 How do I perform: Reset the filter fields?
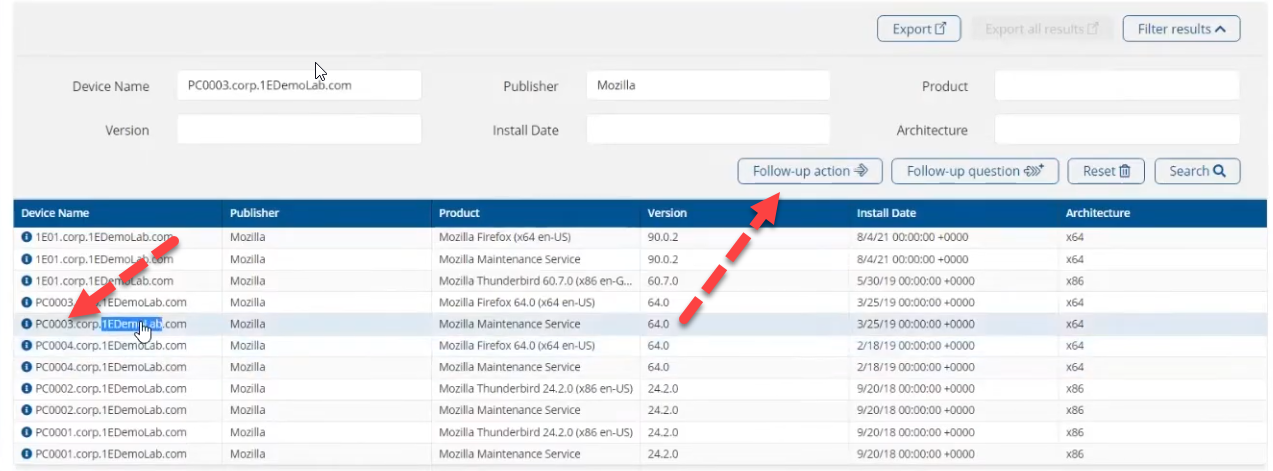1106,171
